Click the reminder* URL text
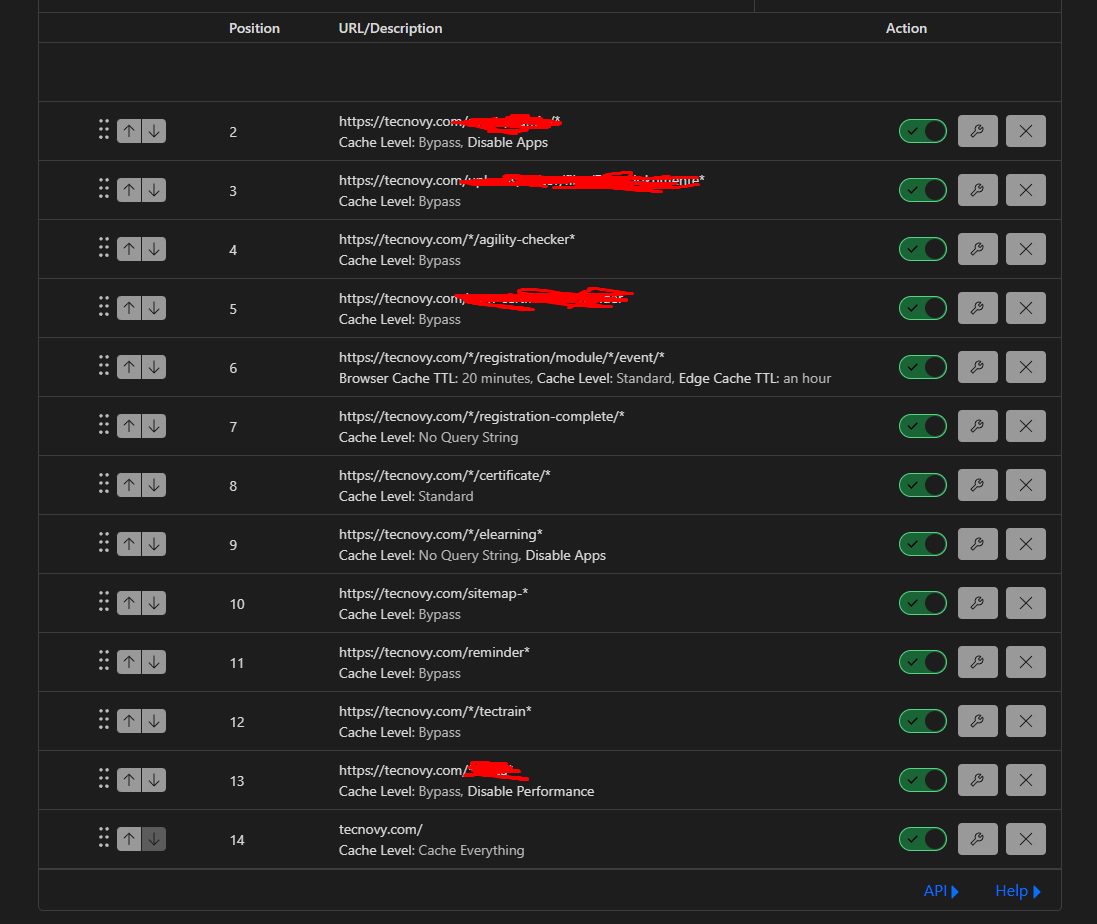 (434, 652)
